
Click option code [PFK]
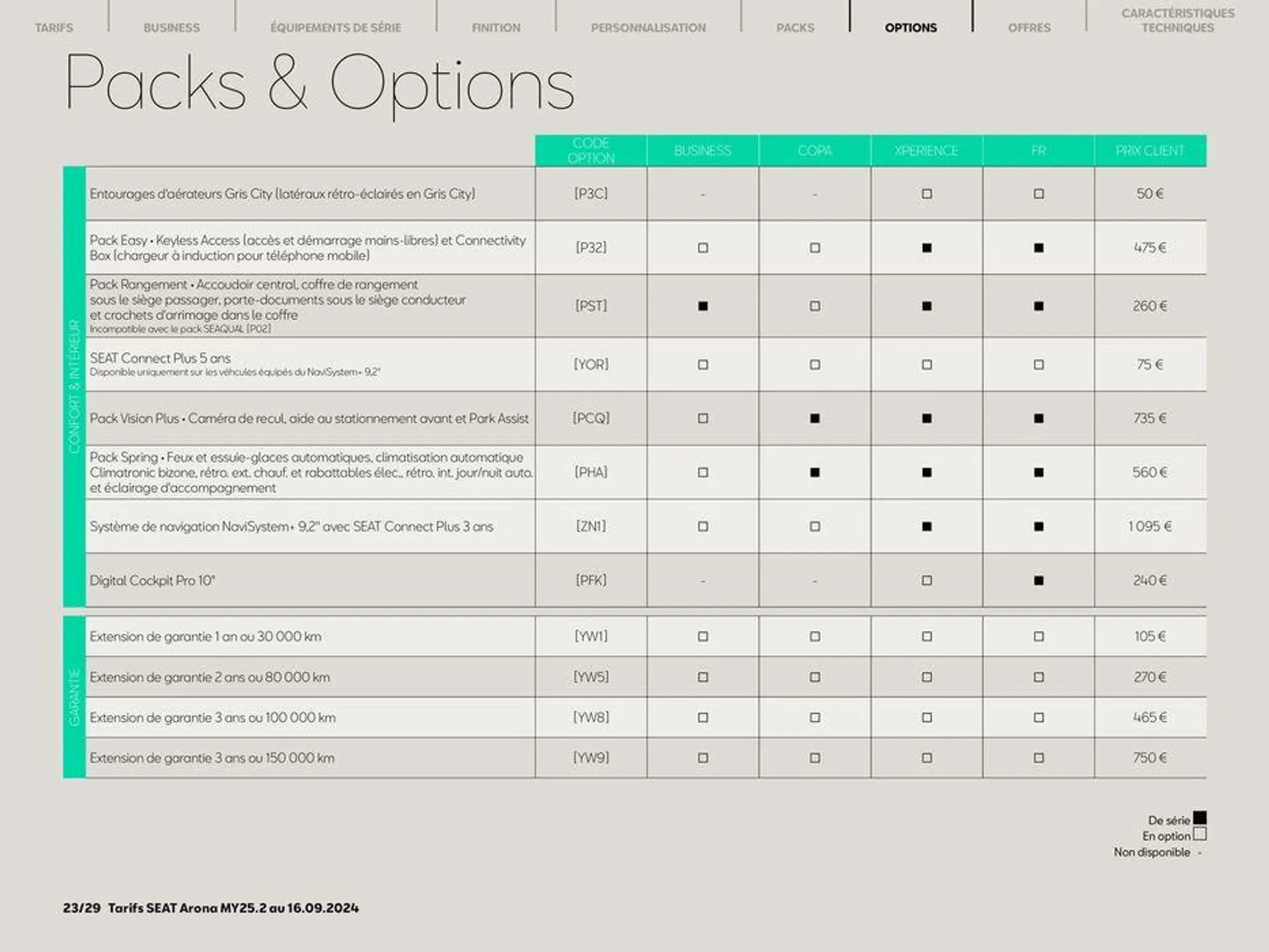pos(591,581)
